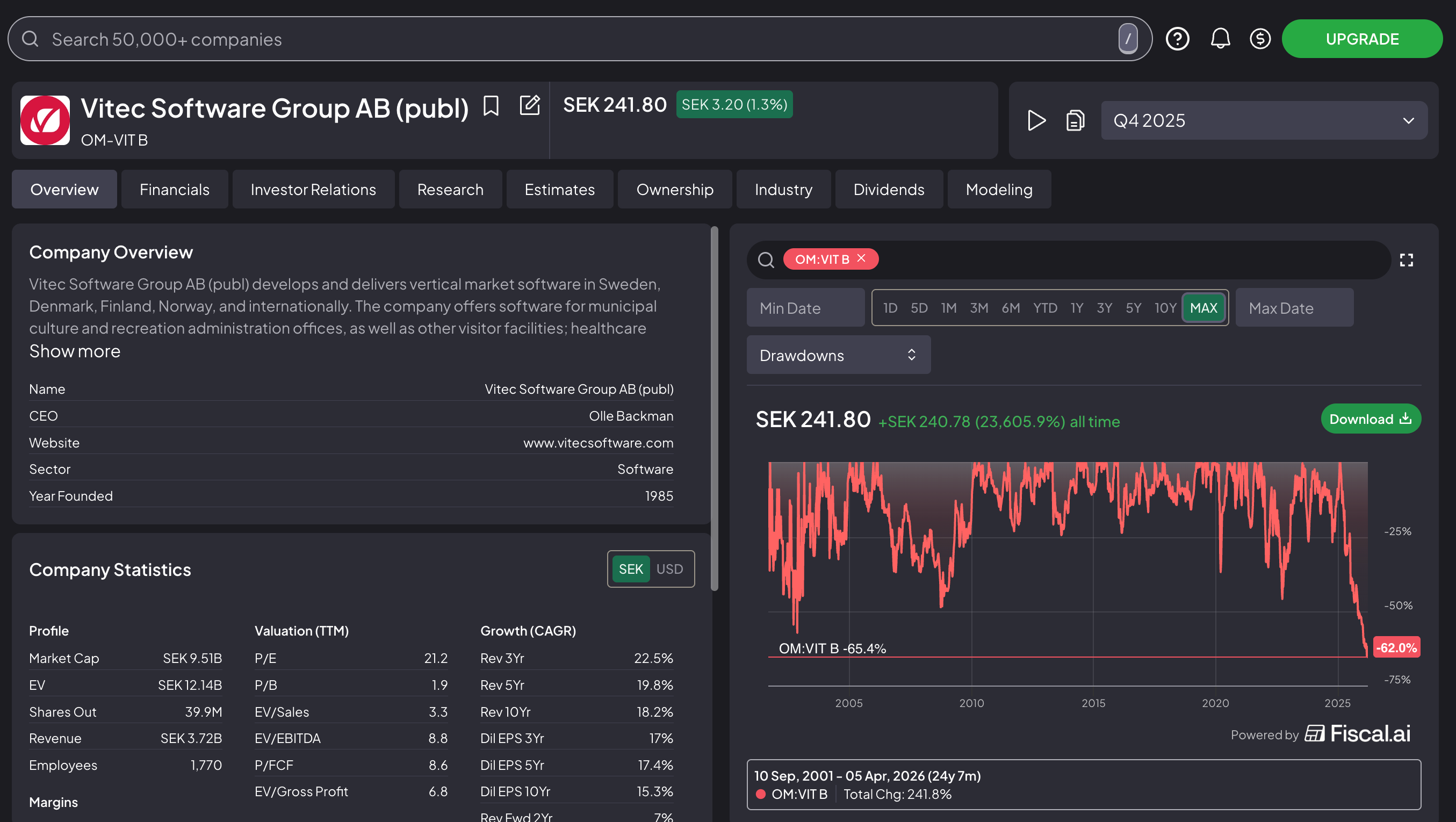Open the Q4 2025 quarter dropdown
1456x822 pixels.
(1264, 120)
